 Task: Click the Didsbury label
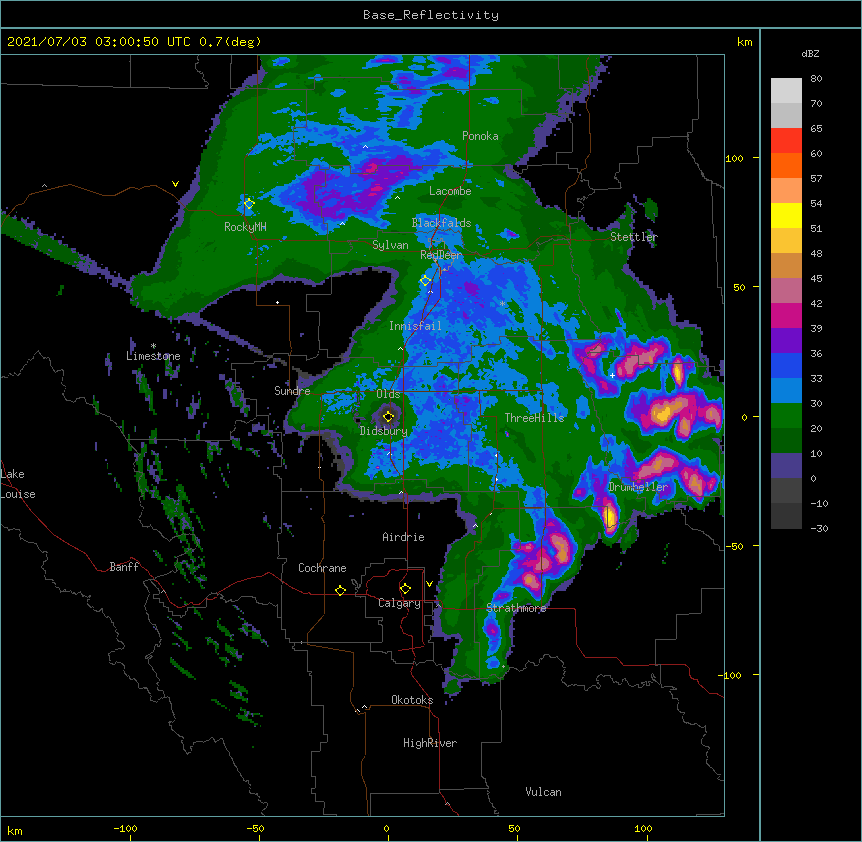click(384, 431)
